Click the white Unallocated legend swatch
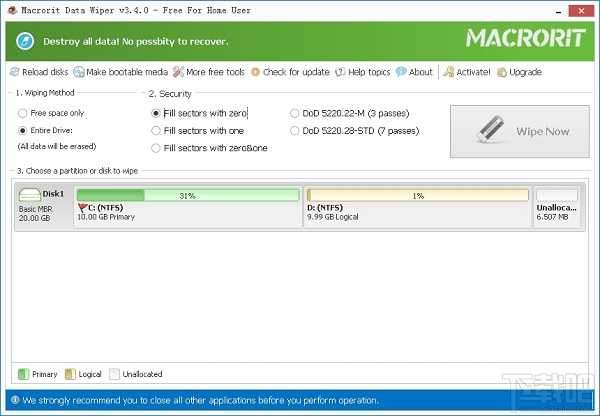Viewport: 600px width, 416px height. 114,374
